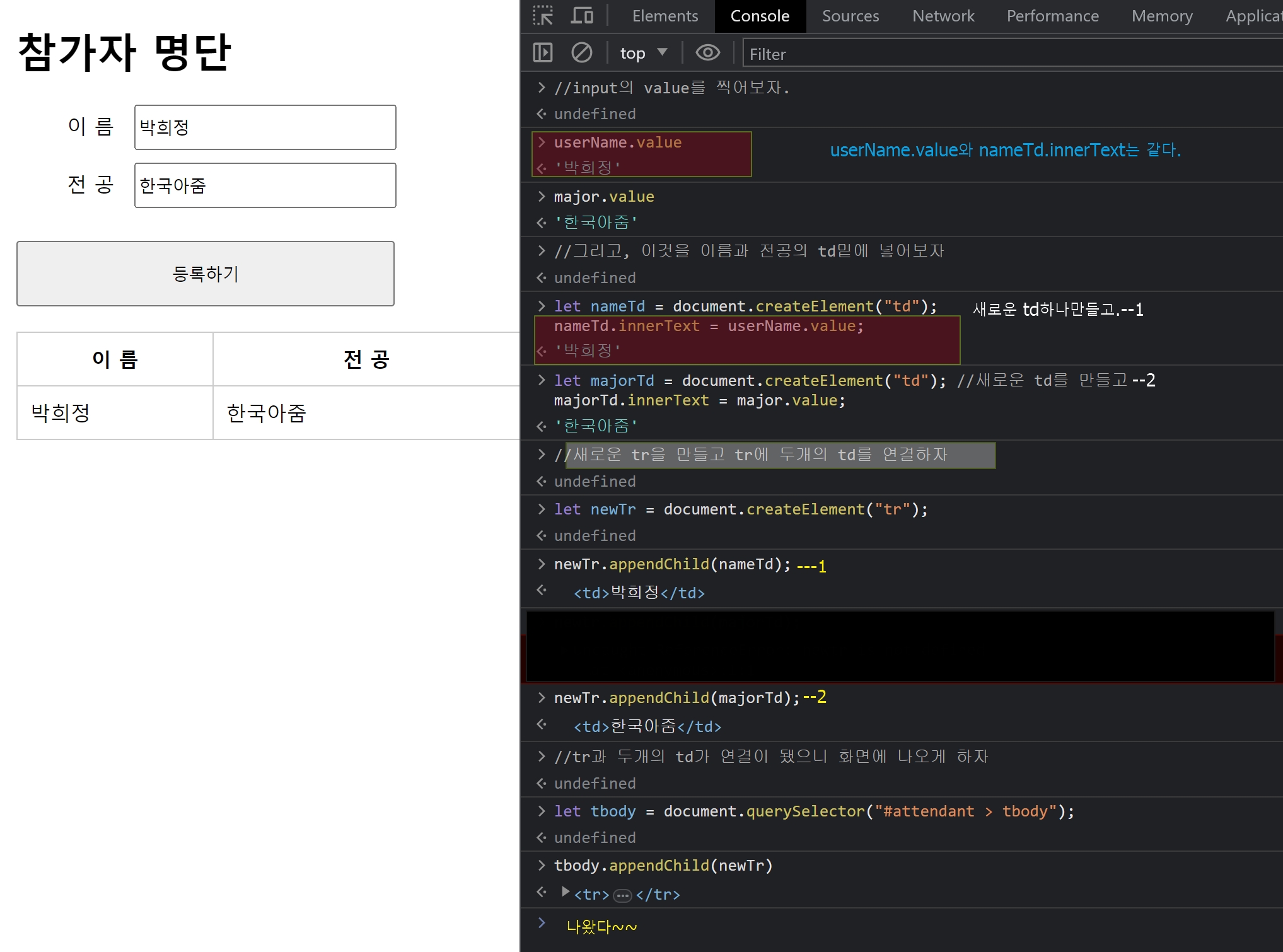Image resolution: width=1283 pixels, height=952 pixels.
Task: Expand the <tr> element output triangle
Action: [x=566, y=892]
